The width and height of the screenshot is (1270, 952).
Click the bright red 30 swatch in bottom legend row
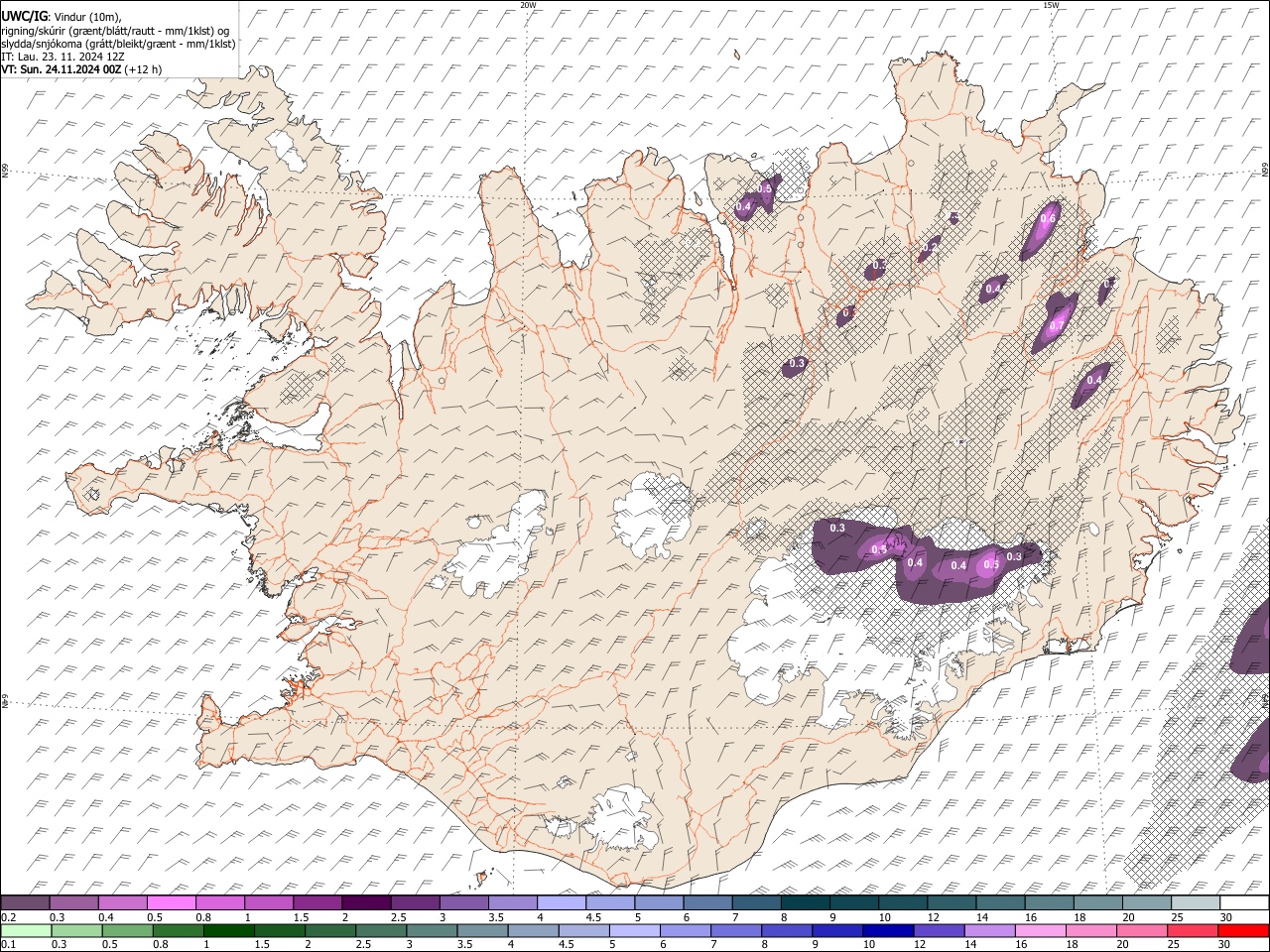coord(1243,930)
